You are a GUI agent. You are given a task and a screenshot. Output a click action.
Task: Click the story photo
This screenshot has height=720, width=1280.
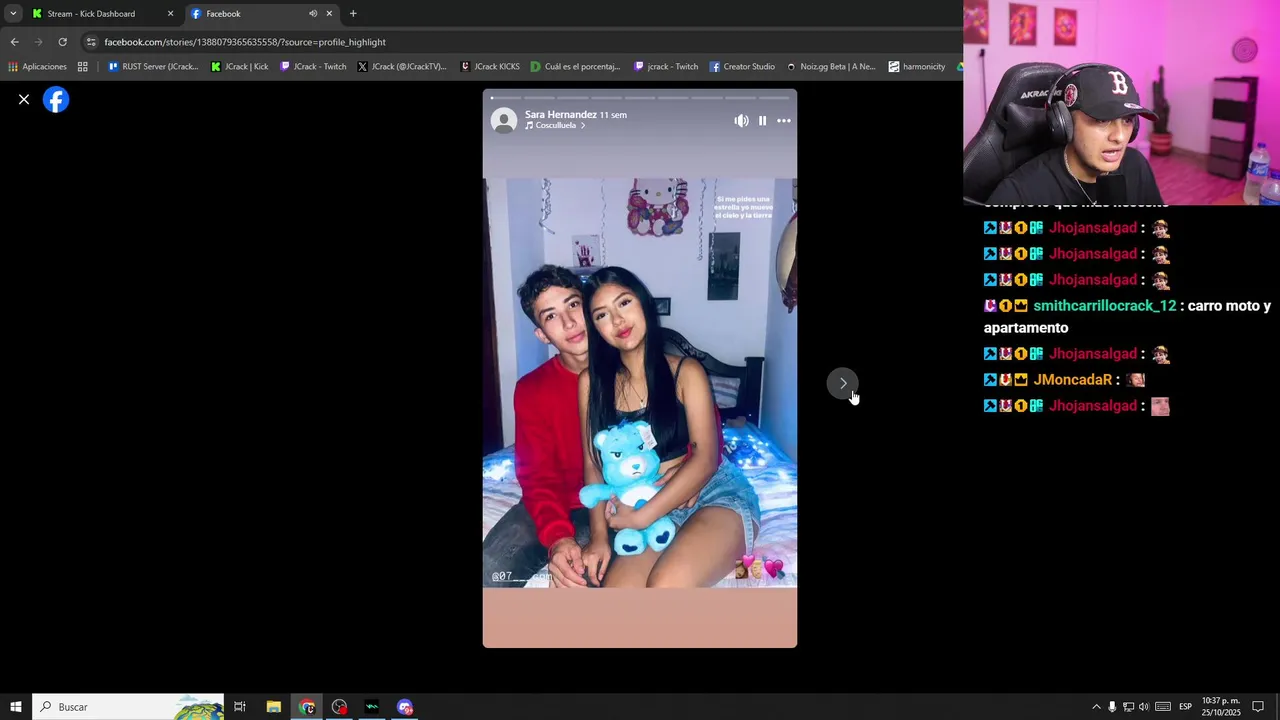(x=640, y=383)
